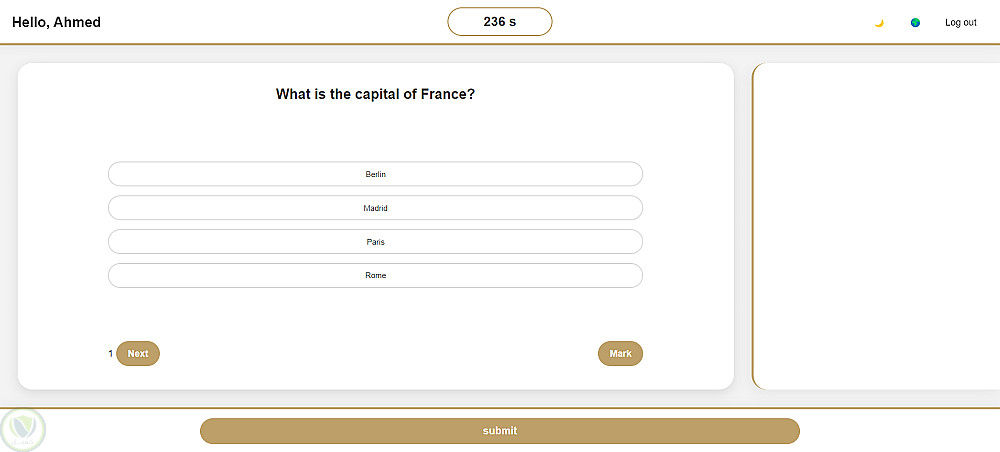Go to the Next question
The image size is (1000, 452).
click(138, 353)
